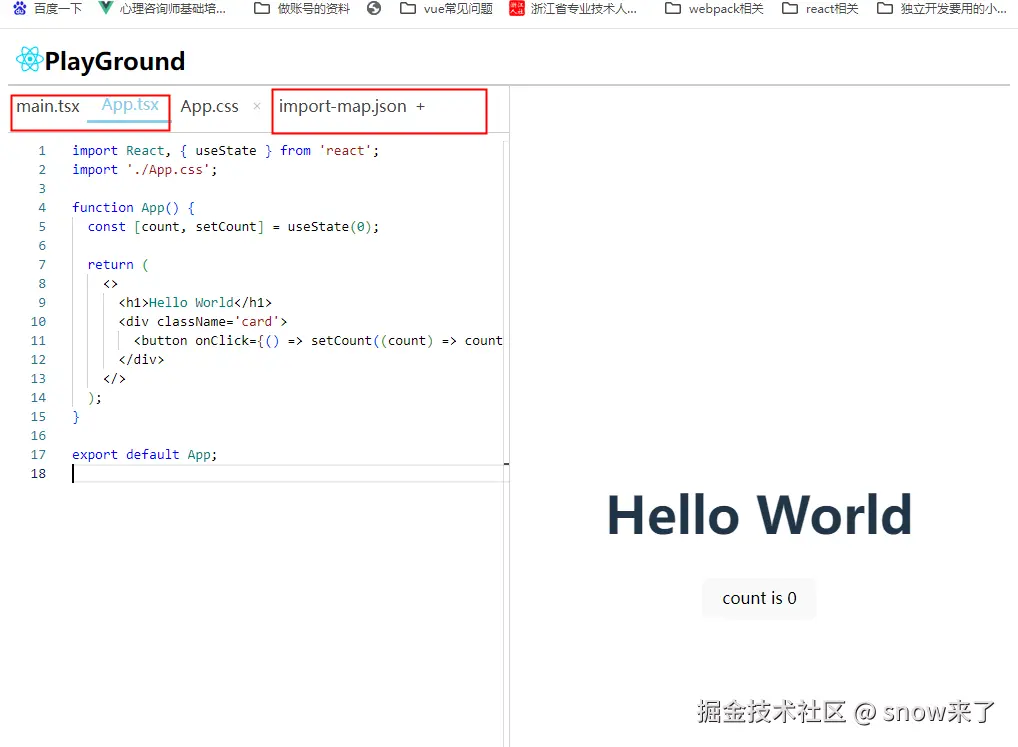Click the PlayGround title
Screen dimensions: 1018x747
115,61
